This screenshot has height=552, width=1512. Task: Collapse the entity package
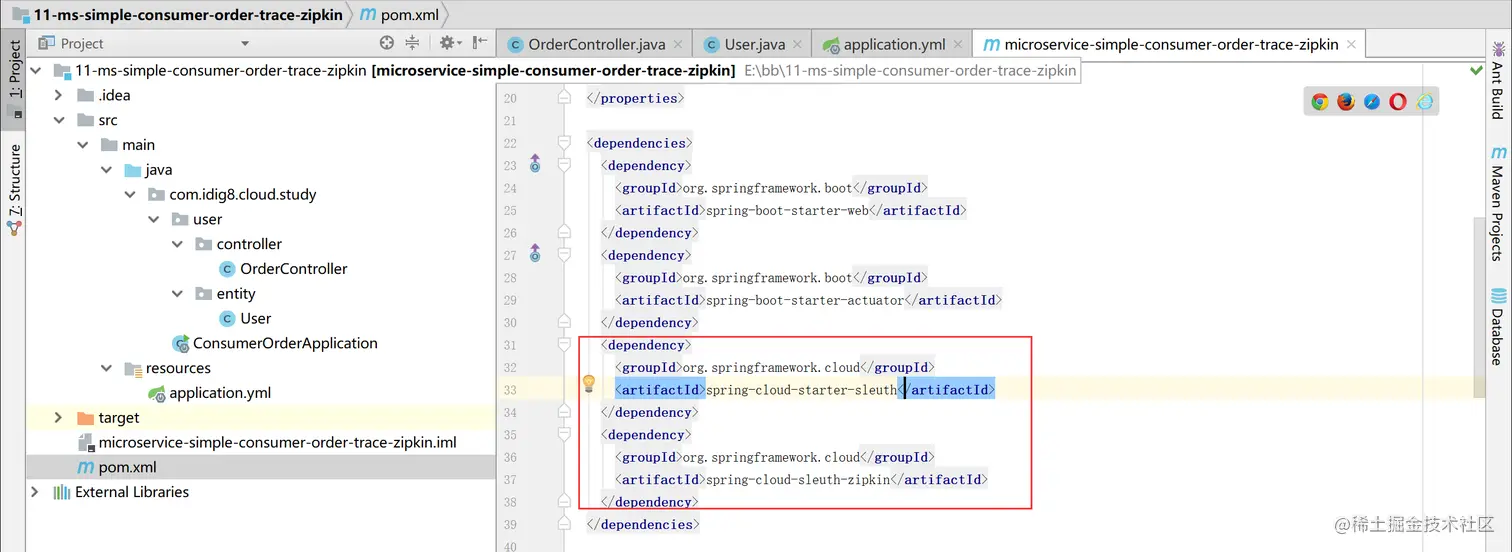(x=177, y=294)
